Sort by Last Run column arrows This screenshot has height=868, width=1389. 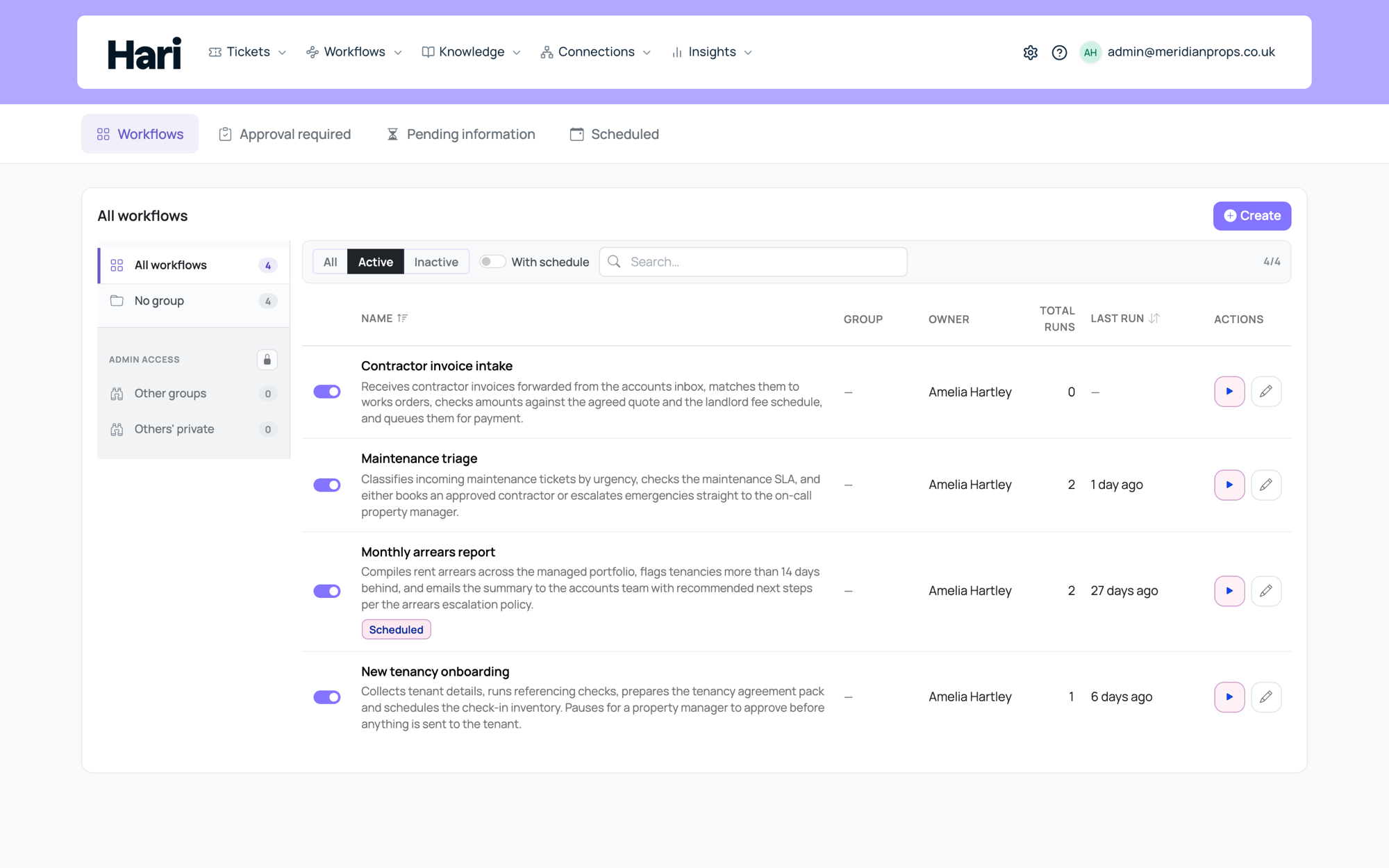click(1154, 318)
